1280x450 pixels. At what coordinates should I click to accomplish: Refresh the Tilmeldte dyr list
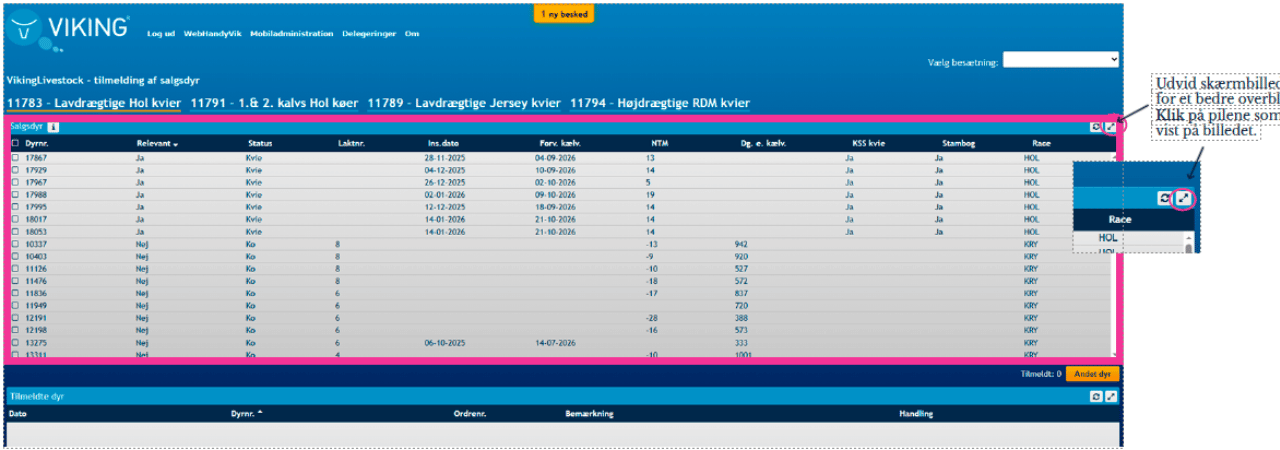tap(1097, 396)
